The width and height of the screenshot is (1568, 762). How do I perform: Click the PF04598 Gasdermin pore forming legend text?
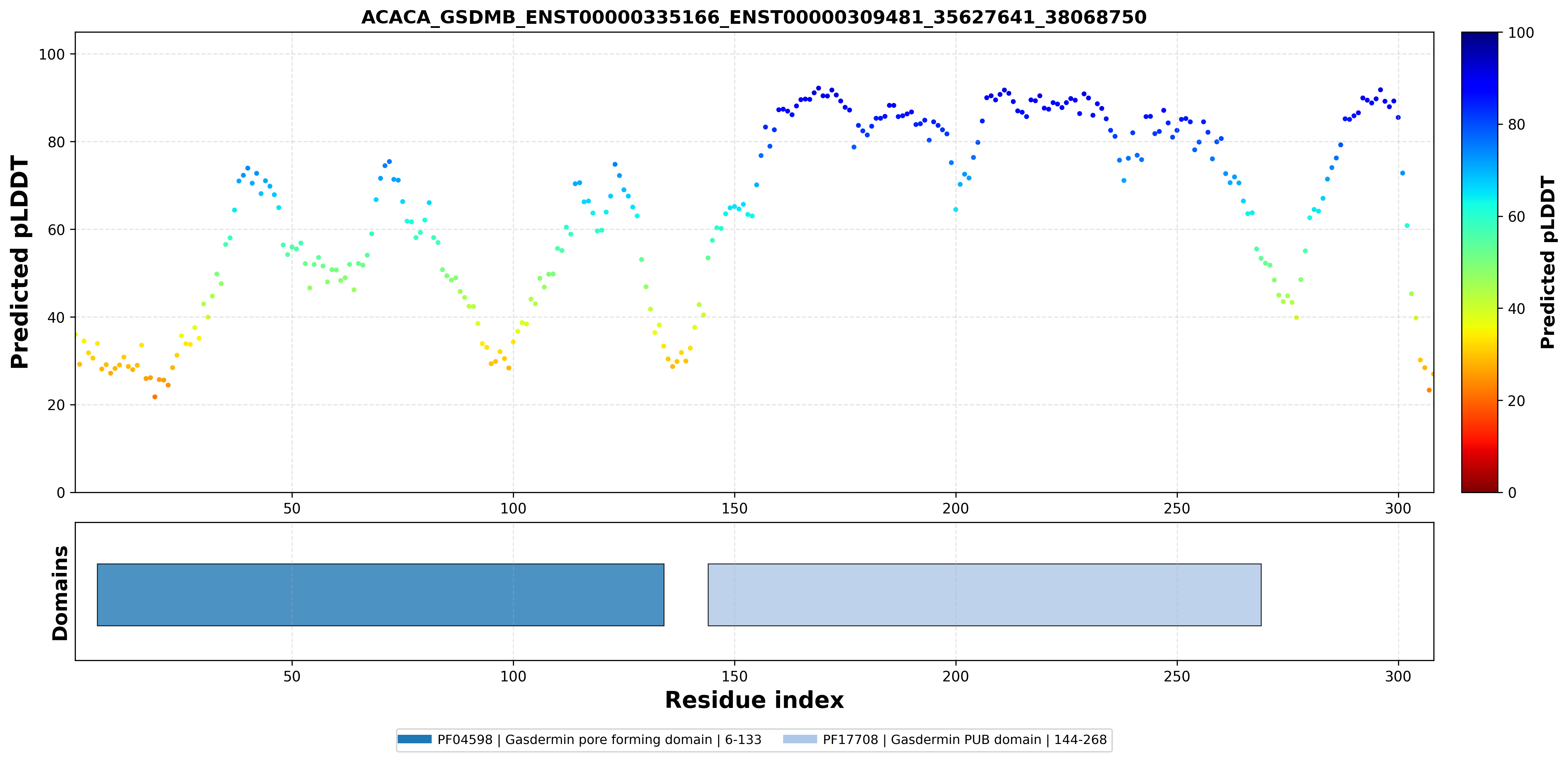[599, 740]
